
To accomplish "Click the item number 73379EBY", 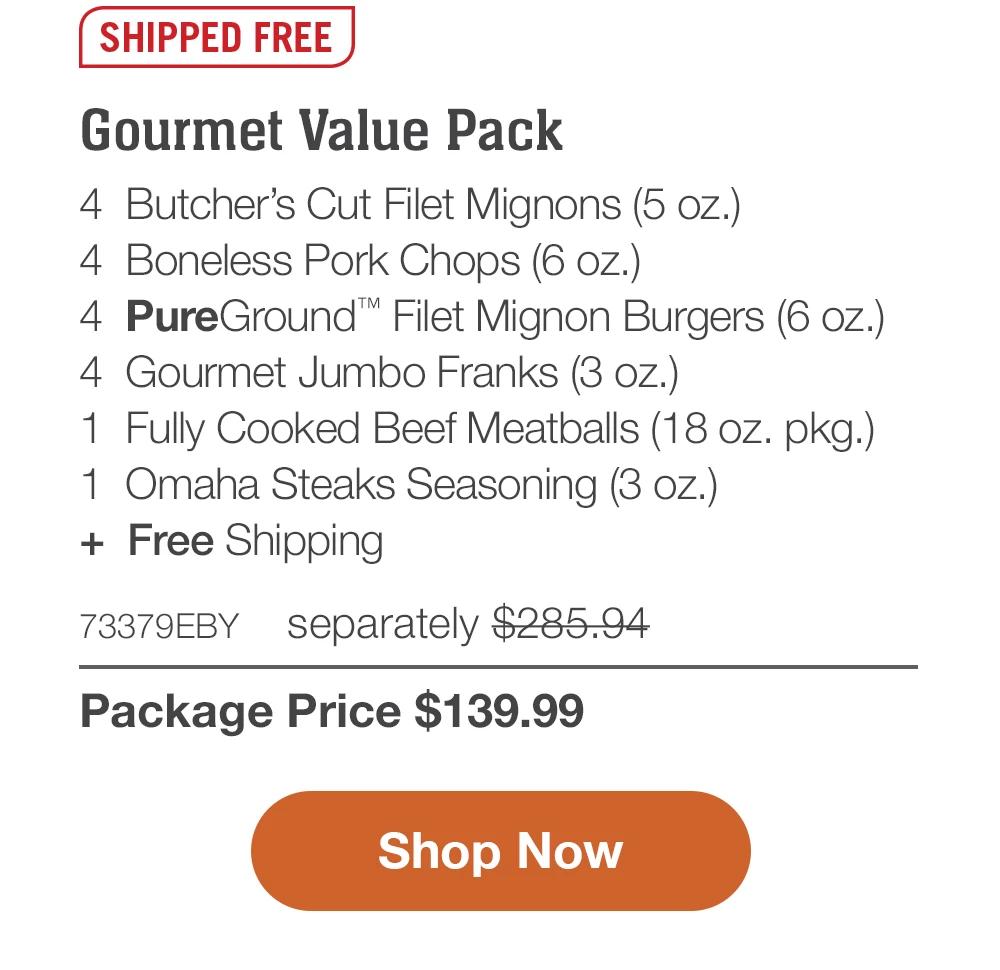I will [x=158, y=625].
